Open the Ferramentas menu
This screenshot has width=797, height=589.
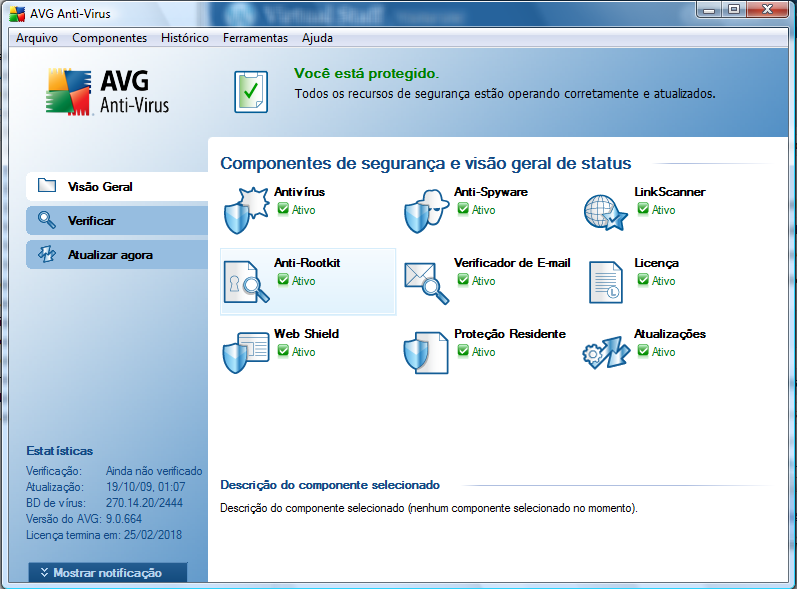tap(255, 38)
